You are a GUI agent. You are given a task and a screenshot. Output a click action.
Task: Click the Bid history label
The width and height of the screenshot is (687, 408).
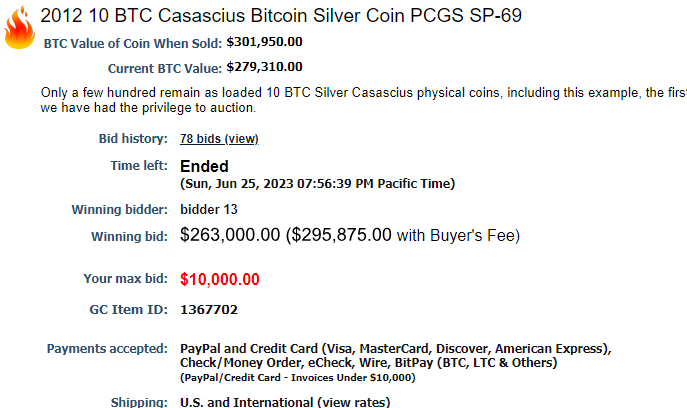pyautogui.click(x=133, y=139)
